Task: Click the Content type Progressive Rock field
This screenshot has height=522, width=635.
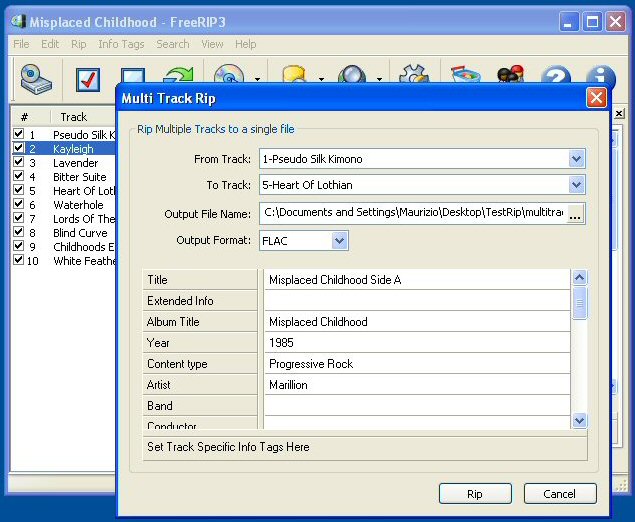Action: pyautogui.click(x=417, y=364)
